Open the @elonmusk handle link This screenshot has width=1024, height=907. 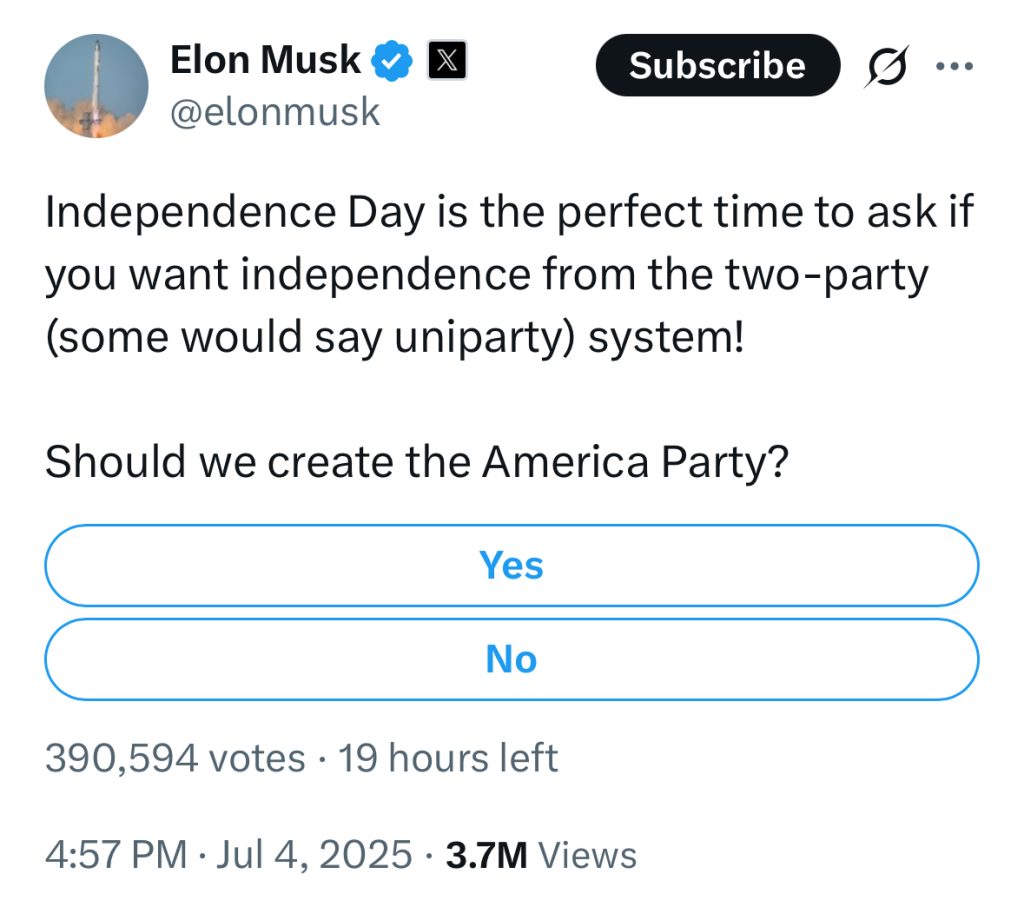[275, 112]
